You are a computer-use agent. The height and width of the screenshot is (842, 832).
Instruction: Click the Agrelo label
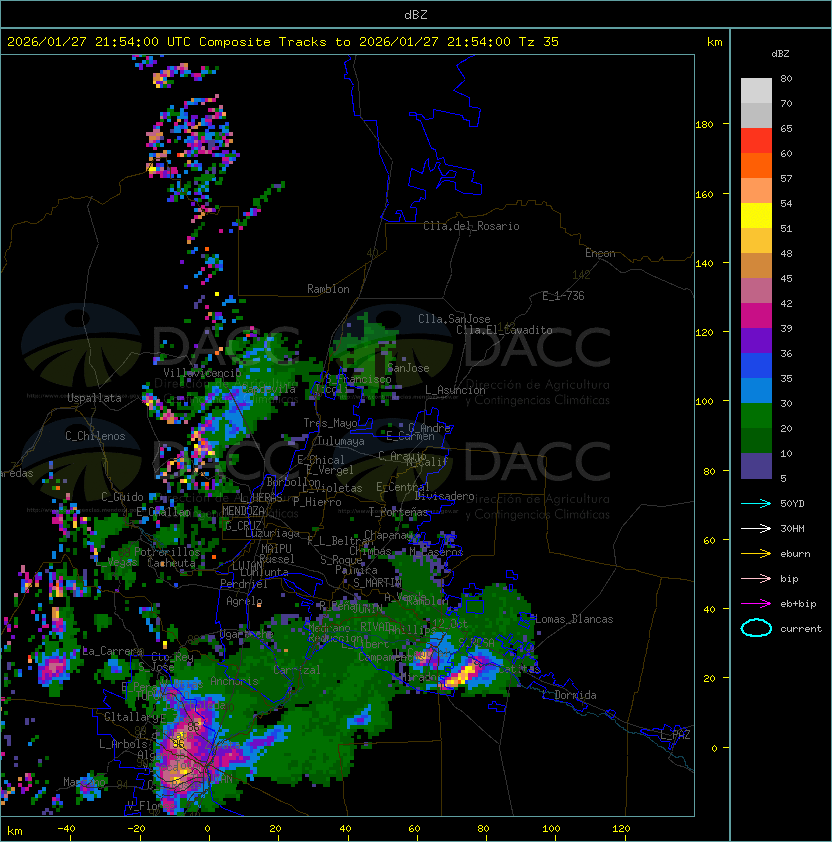click(244, 601)
